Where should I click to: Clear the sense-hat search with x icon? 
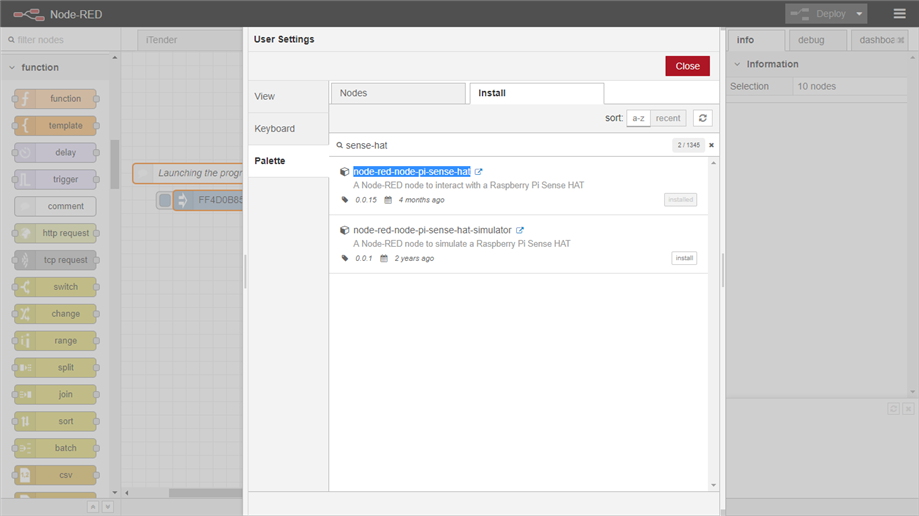point(712,145)
